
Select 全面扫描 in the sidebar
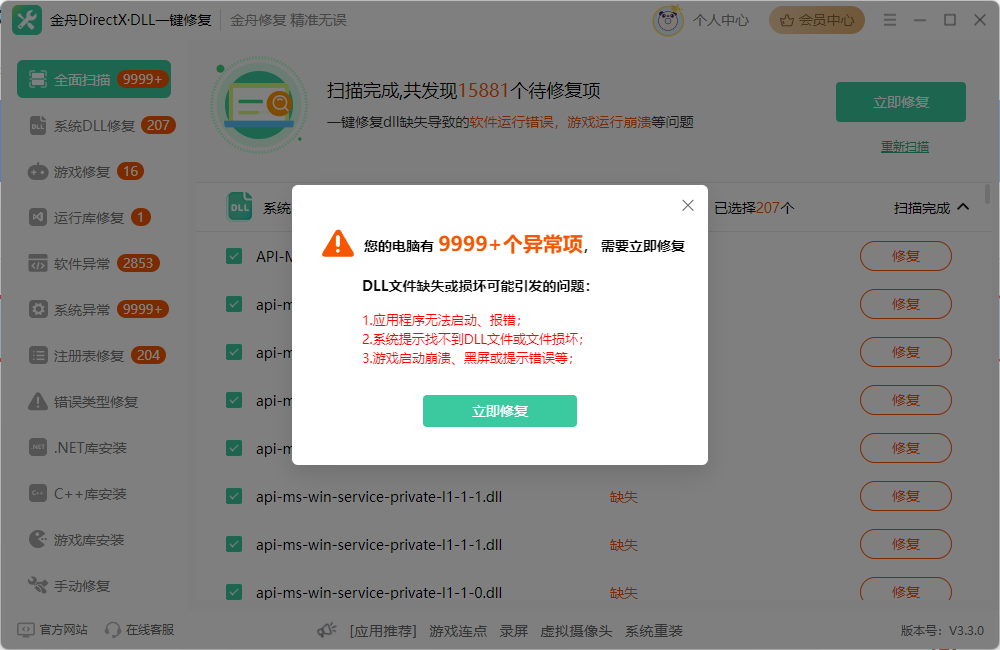94,79
